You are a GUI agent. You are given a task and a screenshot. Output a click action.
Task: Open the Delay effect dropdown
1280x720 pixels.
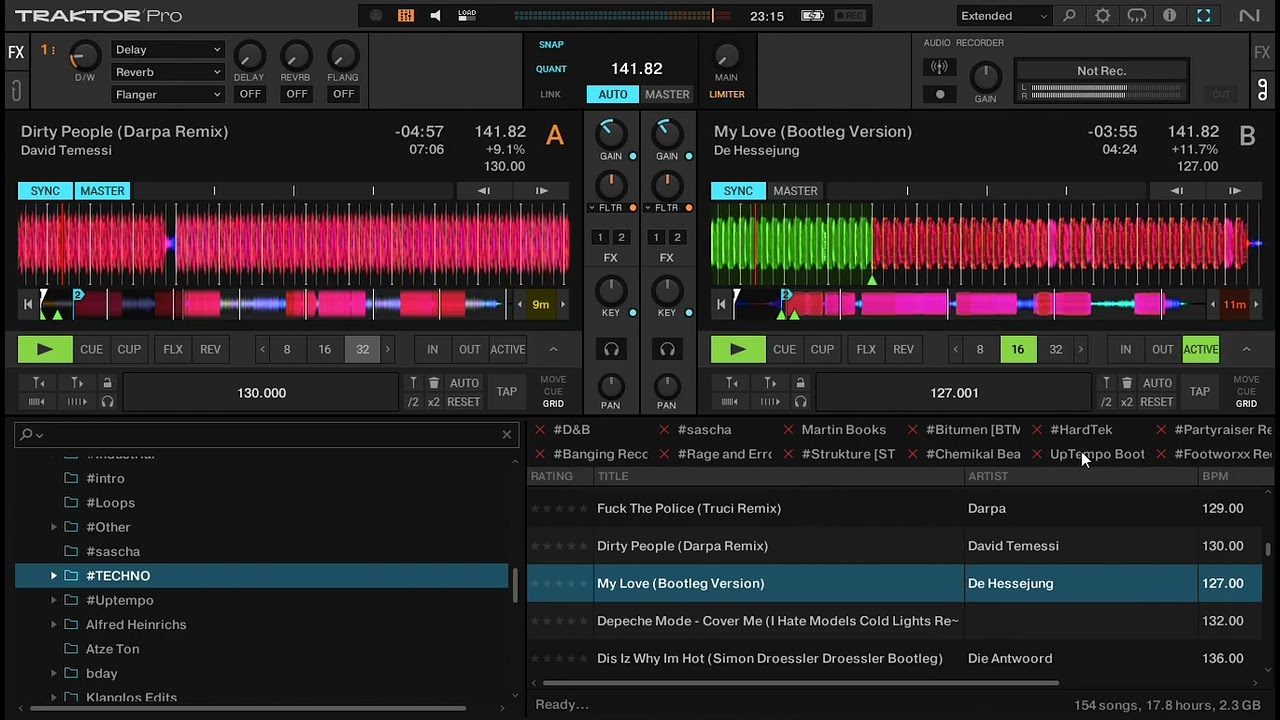(x=167, y=50)
